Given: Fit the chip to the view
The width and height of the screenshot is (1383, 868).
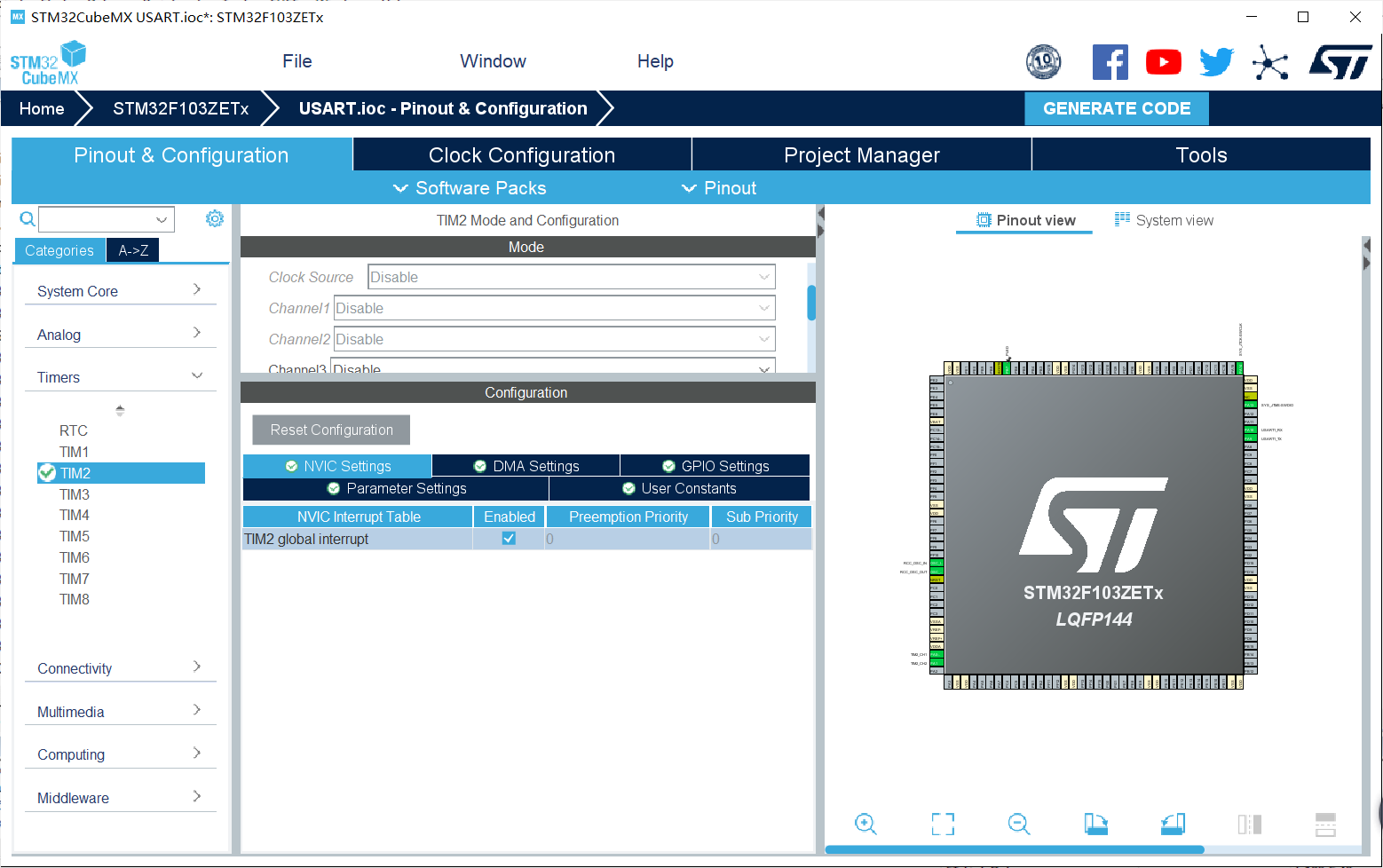Looking at the screenshot, I should point(943,825).
